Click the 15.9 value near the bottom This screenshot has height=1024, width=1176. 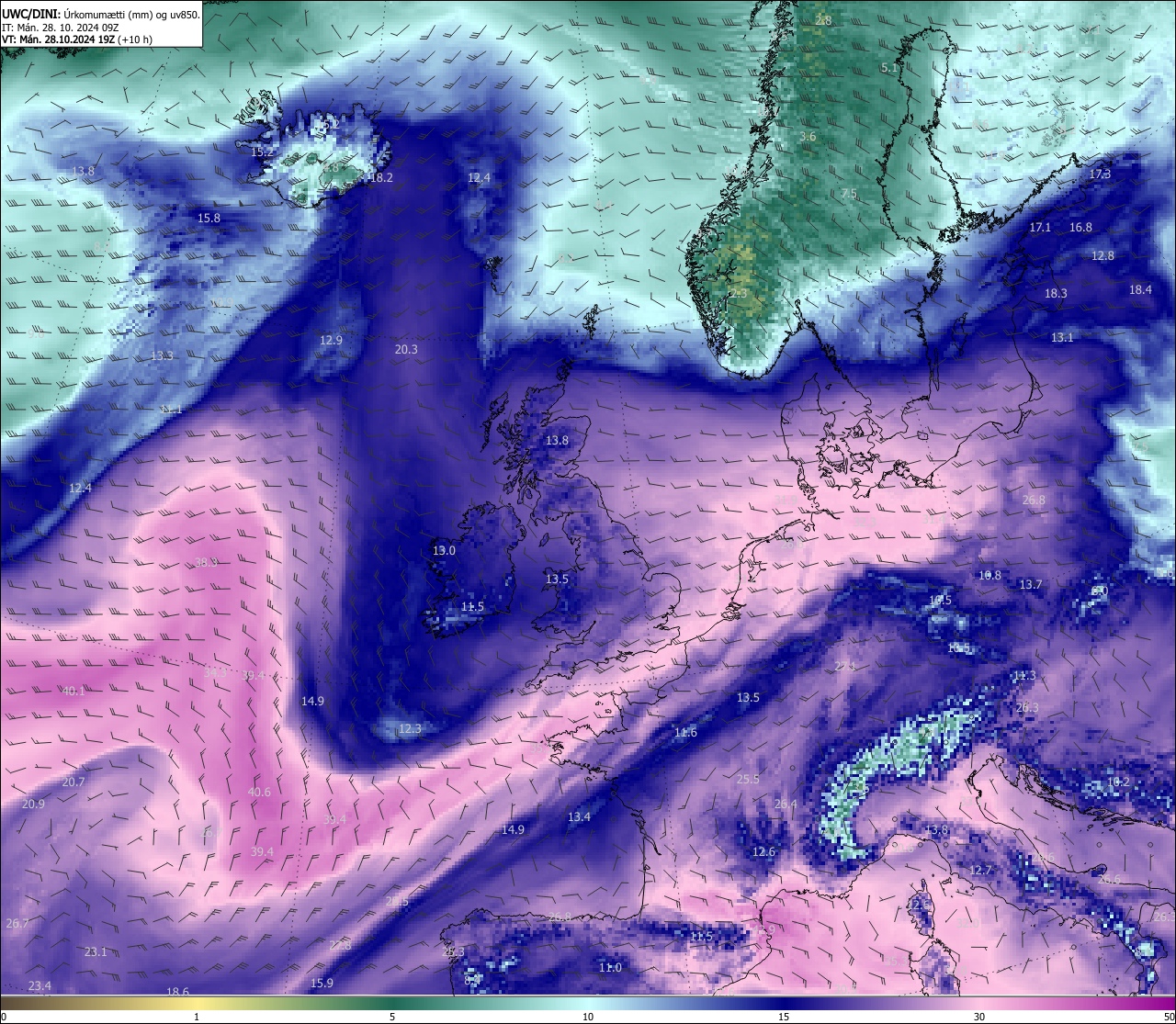coord(322,983)
